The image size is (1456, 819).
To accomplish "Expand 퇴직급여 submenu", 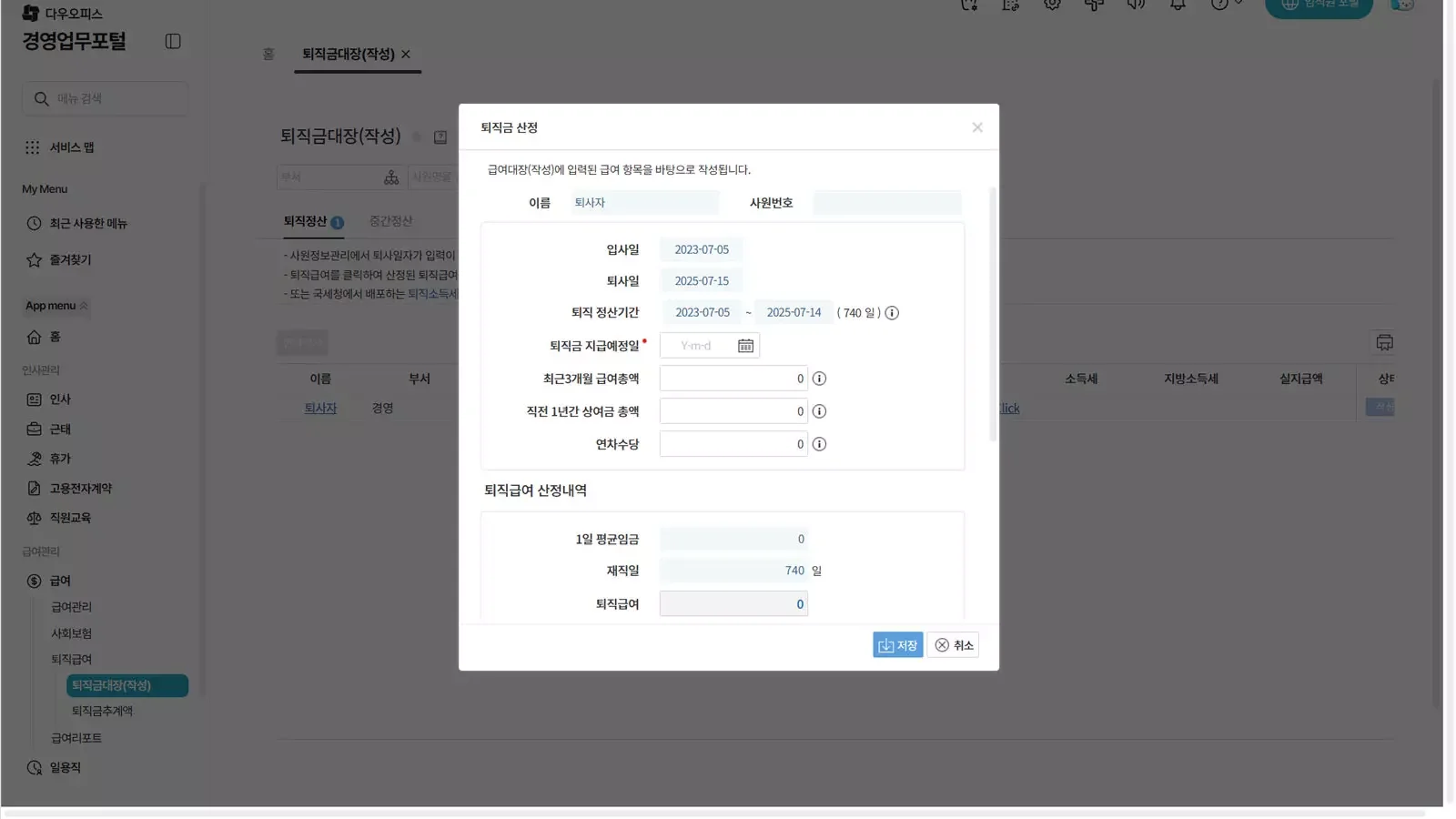I will point(71,659).
